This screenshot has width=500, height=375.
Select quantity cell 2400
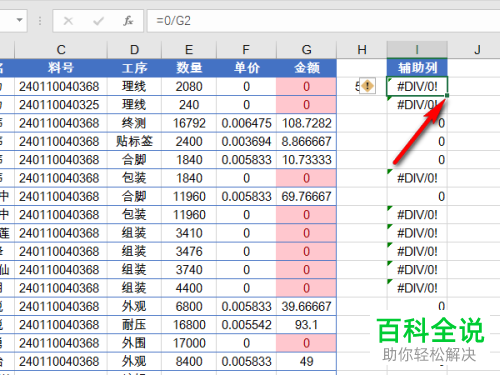(x=189, y=141)
